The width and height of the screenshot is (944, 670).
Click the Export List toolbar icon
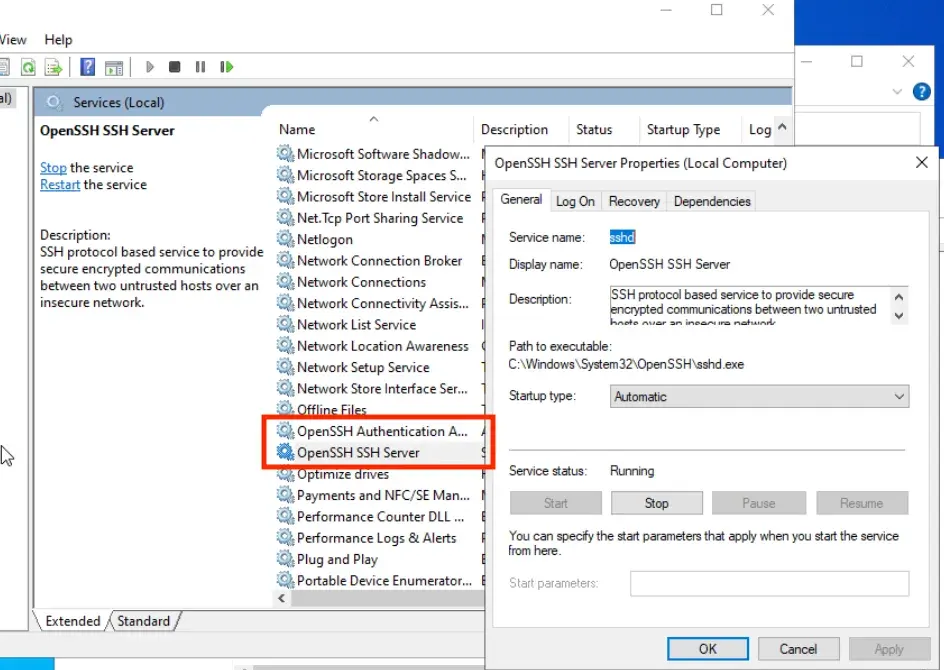54,67
